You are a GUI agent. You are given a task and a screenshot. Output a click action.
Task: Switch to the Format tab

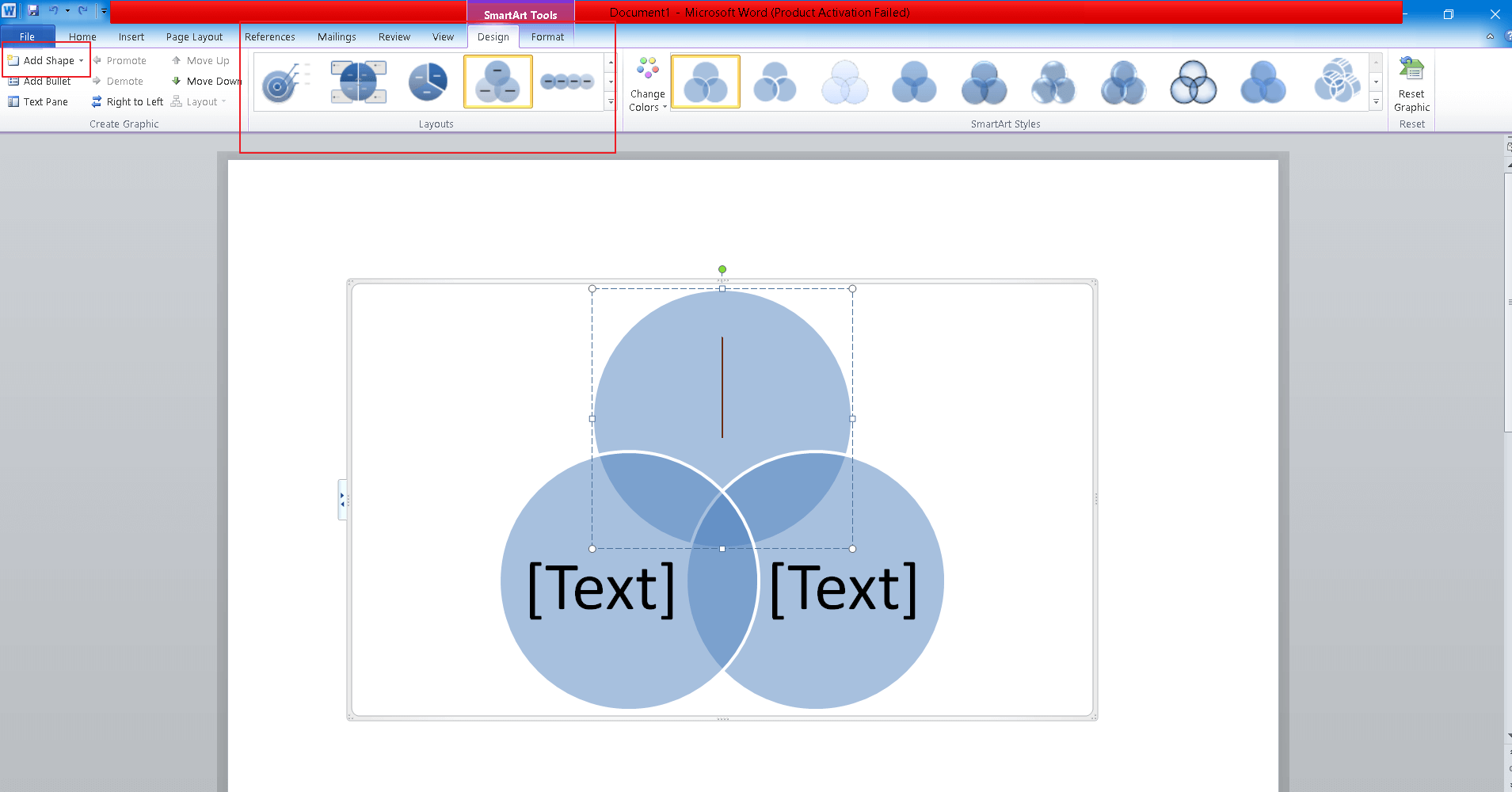547,37
